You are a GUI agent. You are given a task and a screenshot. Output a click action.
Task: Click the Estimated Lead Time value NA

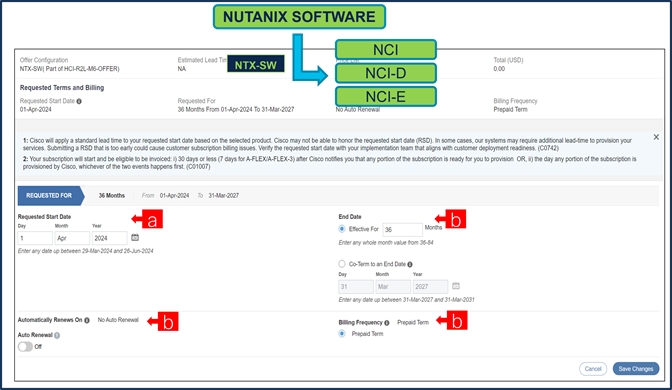182,69
